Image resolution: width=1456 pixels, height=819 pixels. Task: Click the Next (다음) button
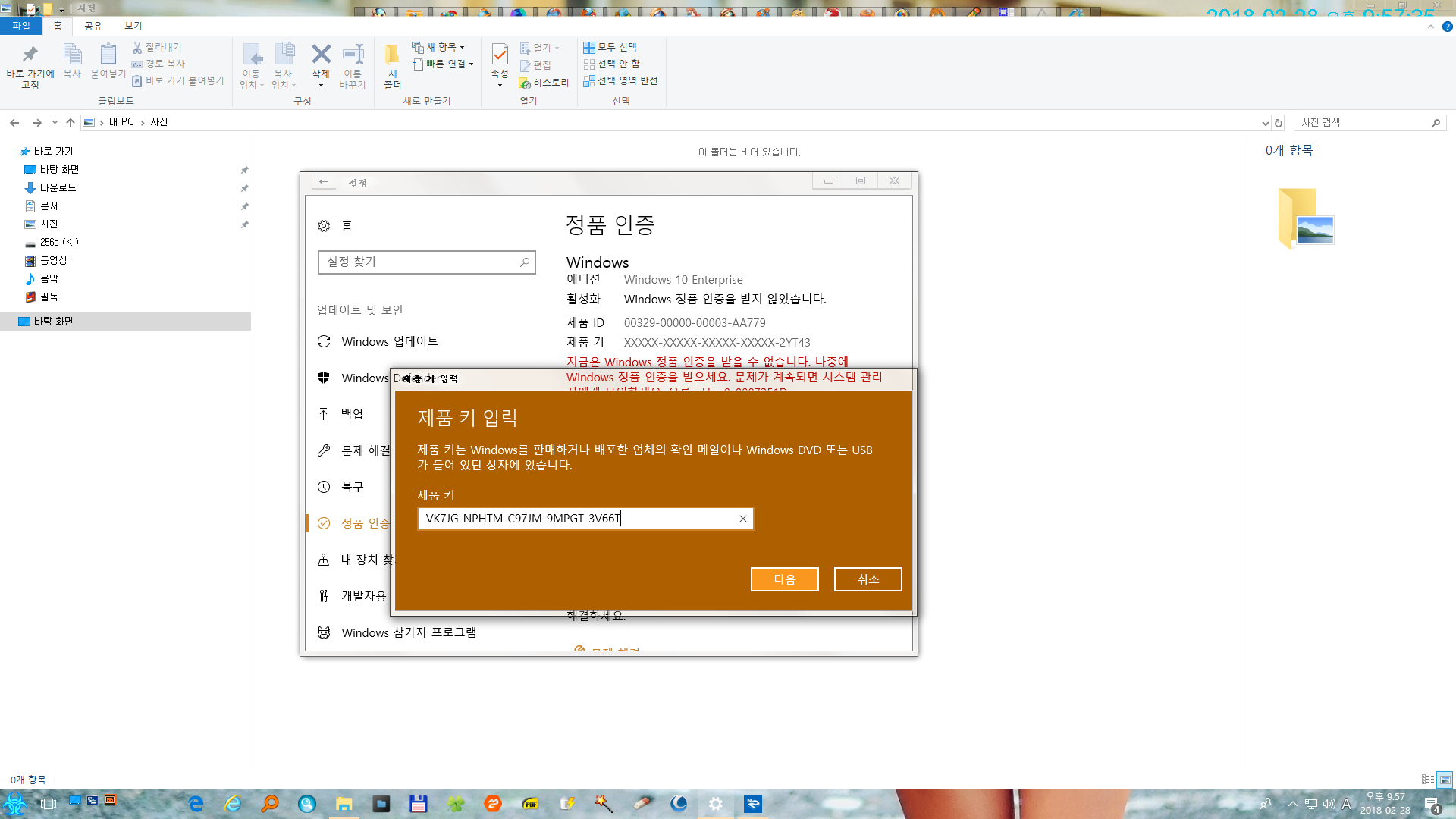785,579
